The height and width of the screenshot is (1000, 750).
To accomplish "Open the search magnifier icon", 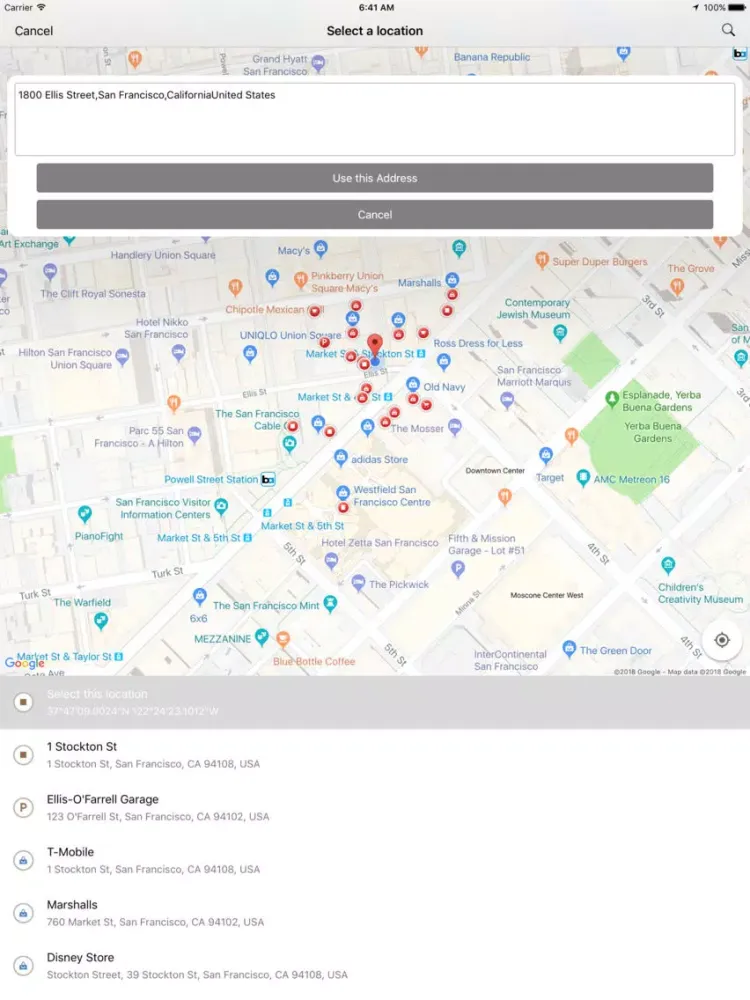I will click(728, 30).
